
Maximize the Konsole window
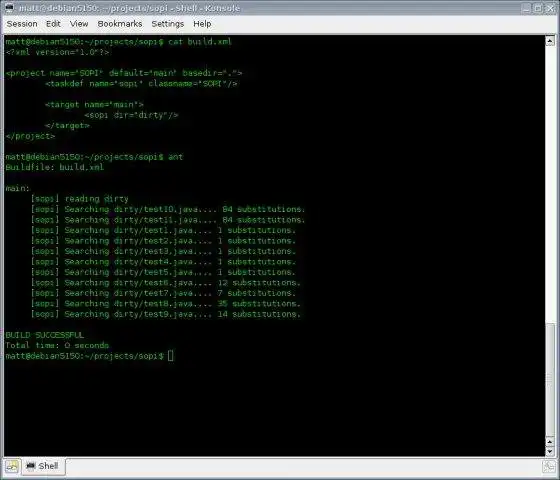coord(538,8)
